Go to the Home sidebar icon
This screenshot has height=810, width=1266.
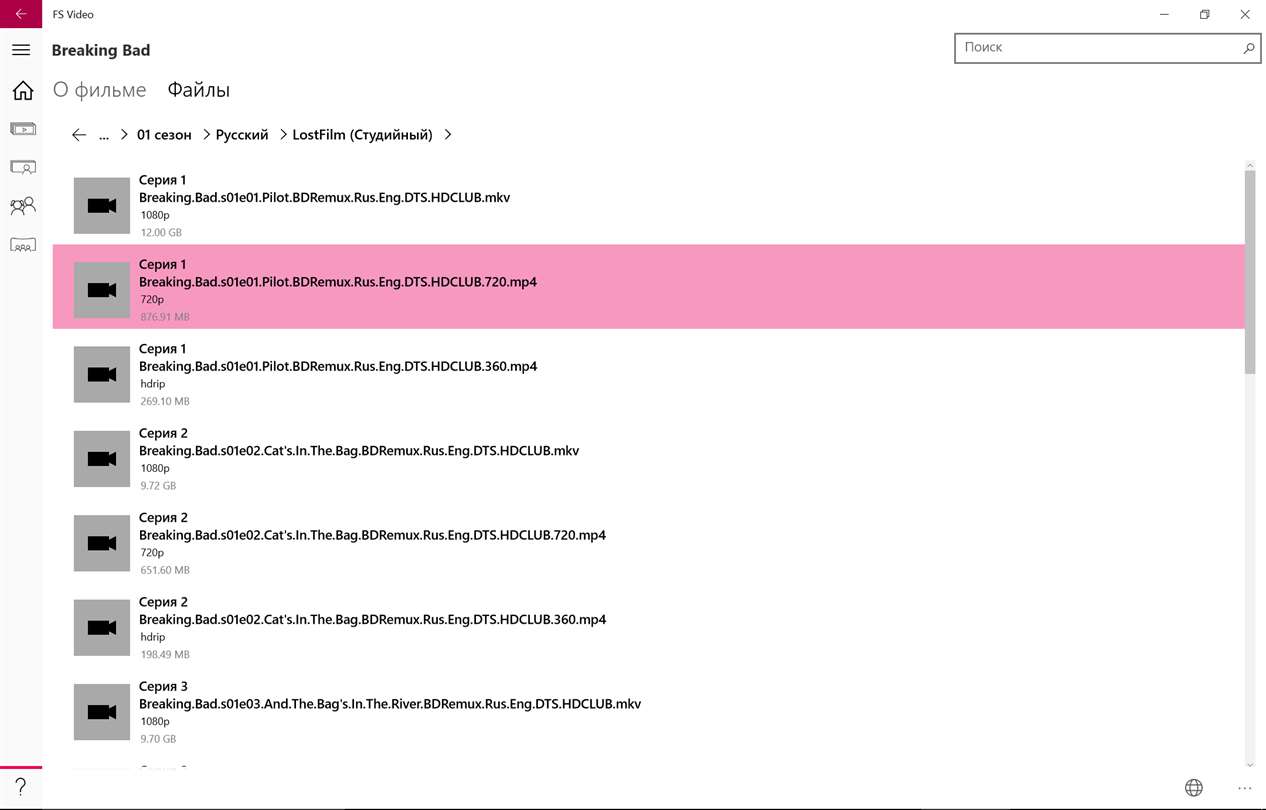pos(22,91)
